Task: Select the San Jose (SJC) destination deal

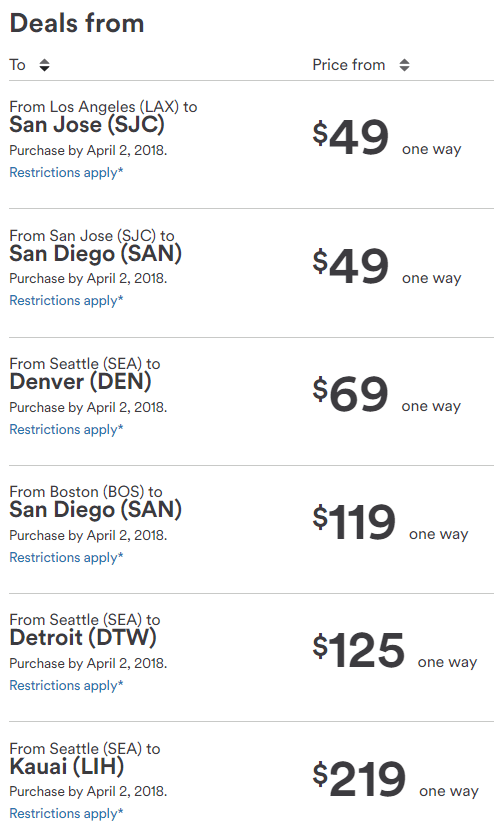Action: pyautogui.click(x=87, y=125)
